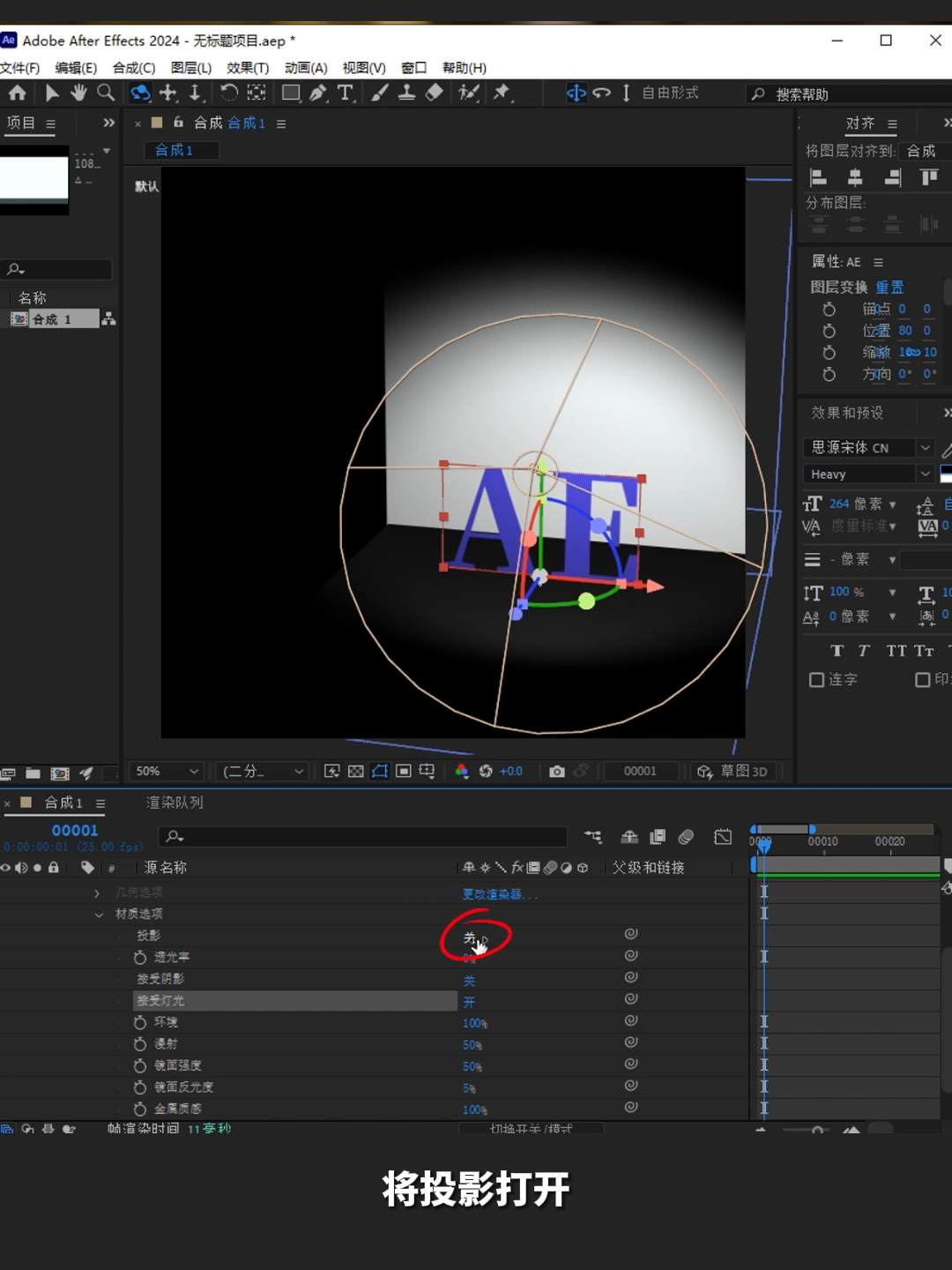Click the reset exposure icon
This screenshot has height=1270, width=952.
click(x=486, y=772)
